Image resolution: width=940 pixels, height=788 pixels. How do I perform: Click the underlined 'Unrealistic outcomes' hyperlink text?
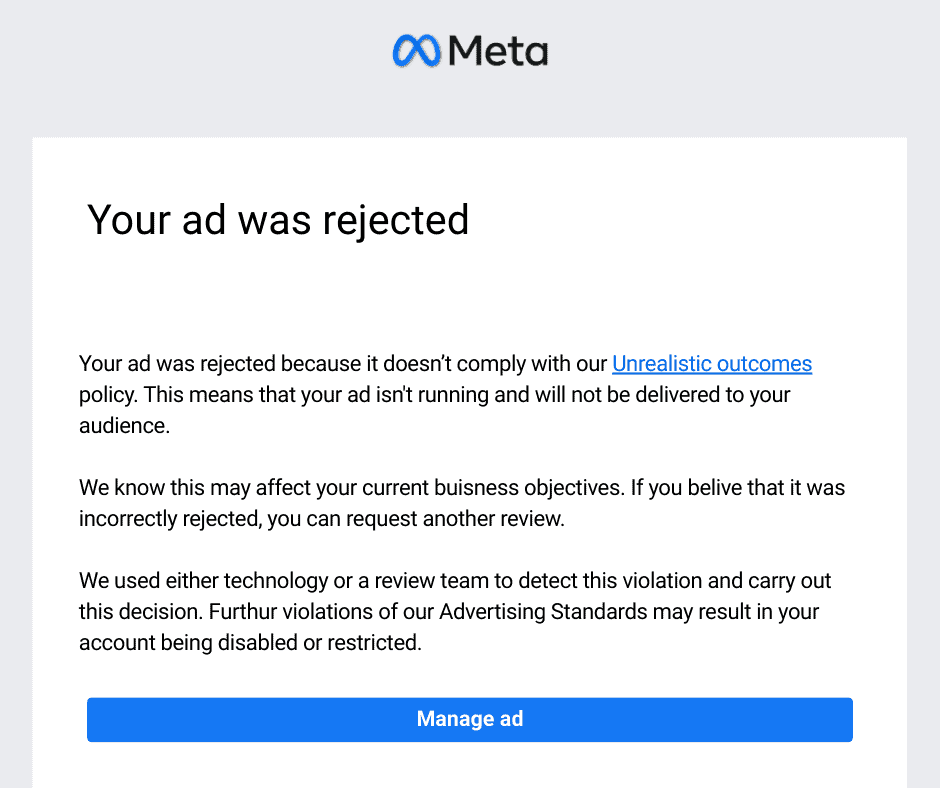coord(712,364)
